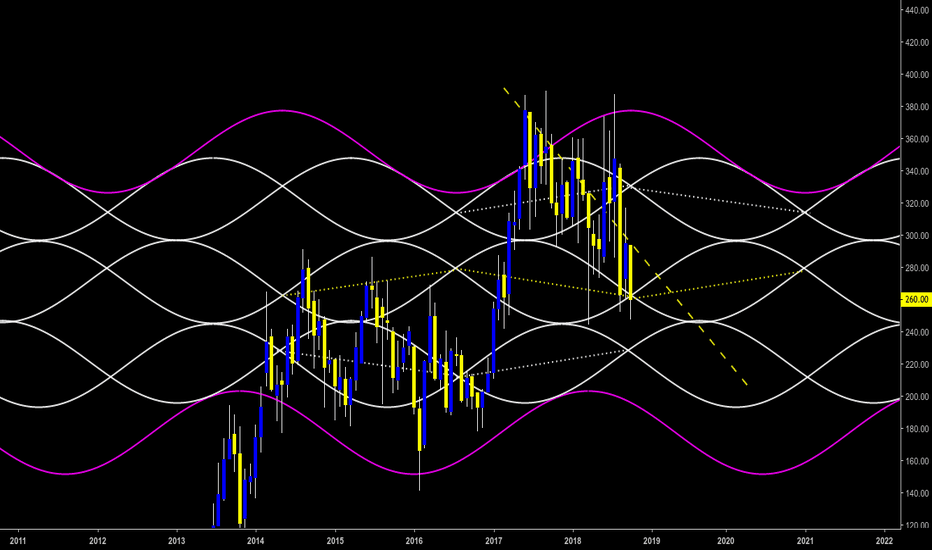
Task: Click the 2015 year label on time axis
Action: [335, 540]
